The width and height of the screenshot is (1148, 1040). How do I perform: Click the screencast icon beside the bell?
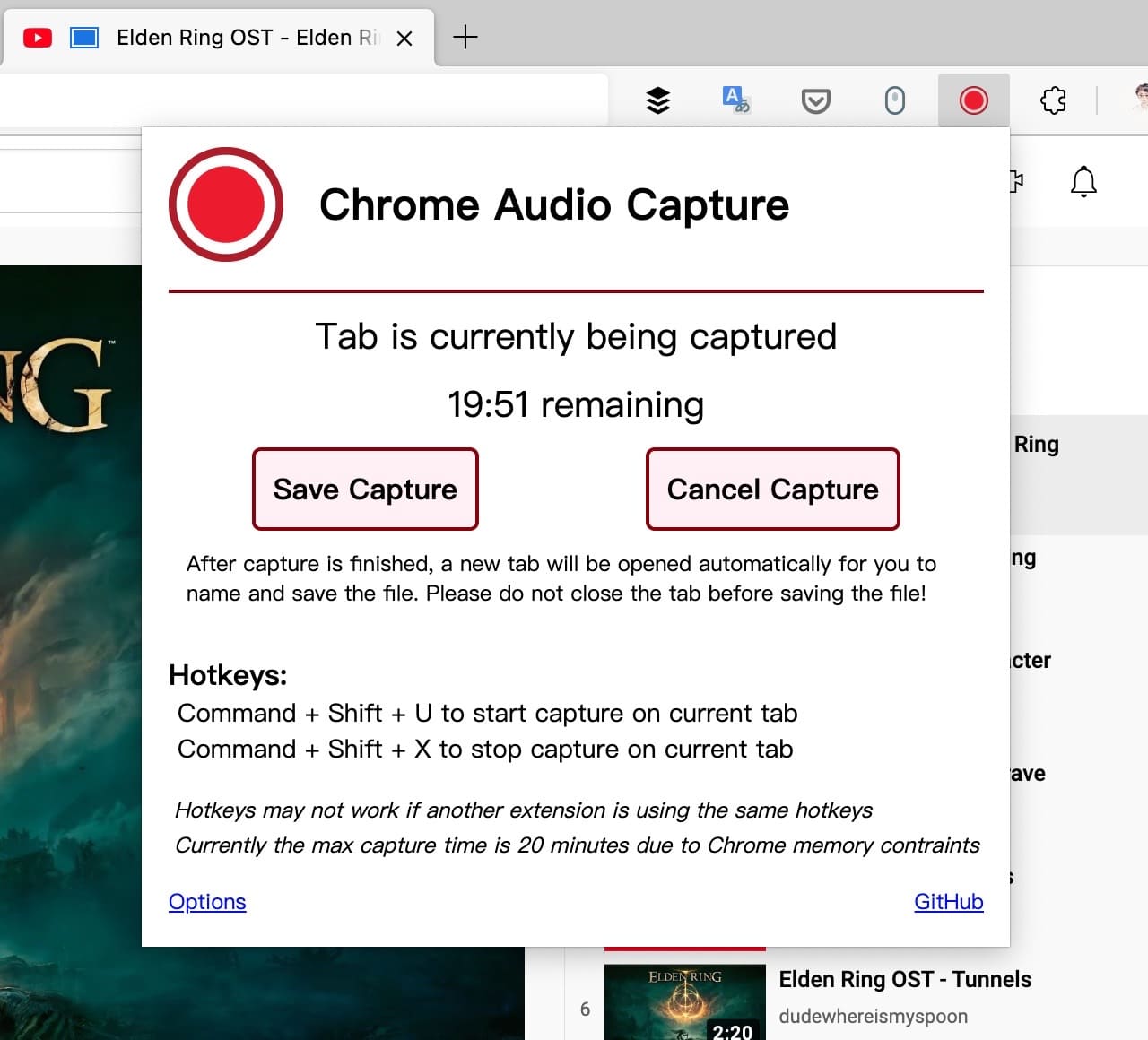(1013, 181)
